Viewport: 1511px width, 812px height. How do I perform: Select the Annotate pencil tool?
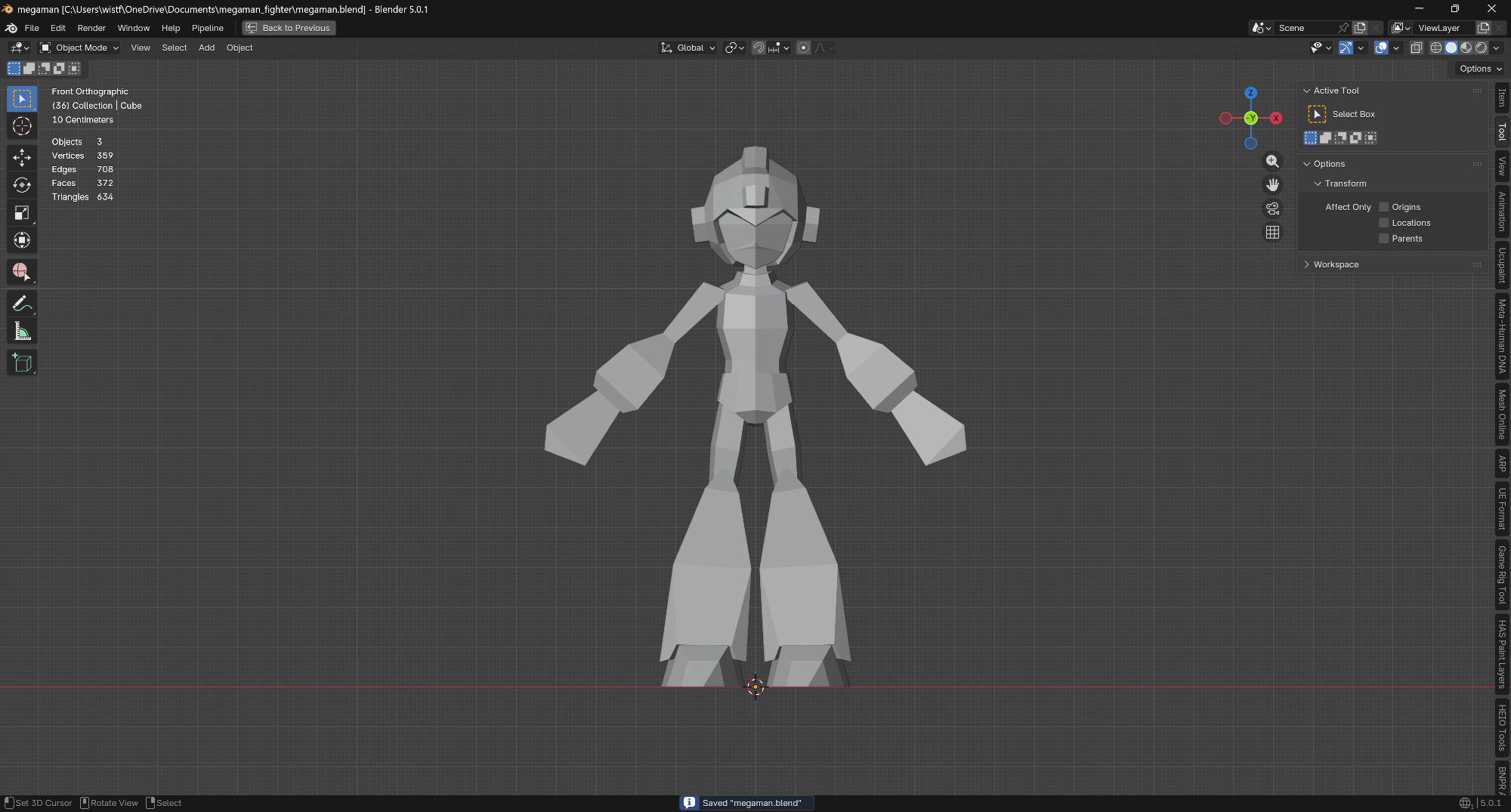pos(22,304)
